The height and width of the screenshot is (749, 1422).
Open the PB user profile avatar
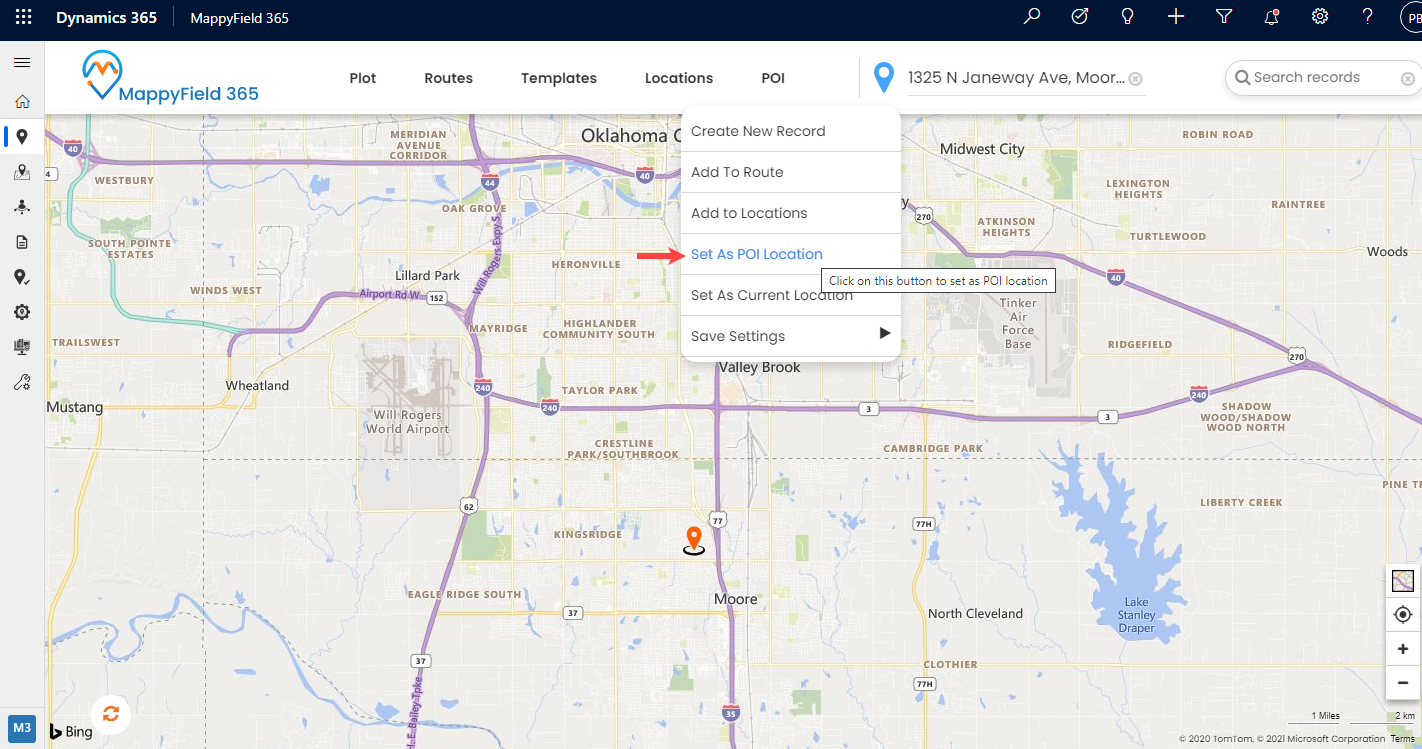(x=1411, y=18)
